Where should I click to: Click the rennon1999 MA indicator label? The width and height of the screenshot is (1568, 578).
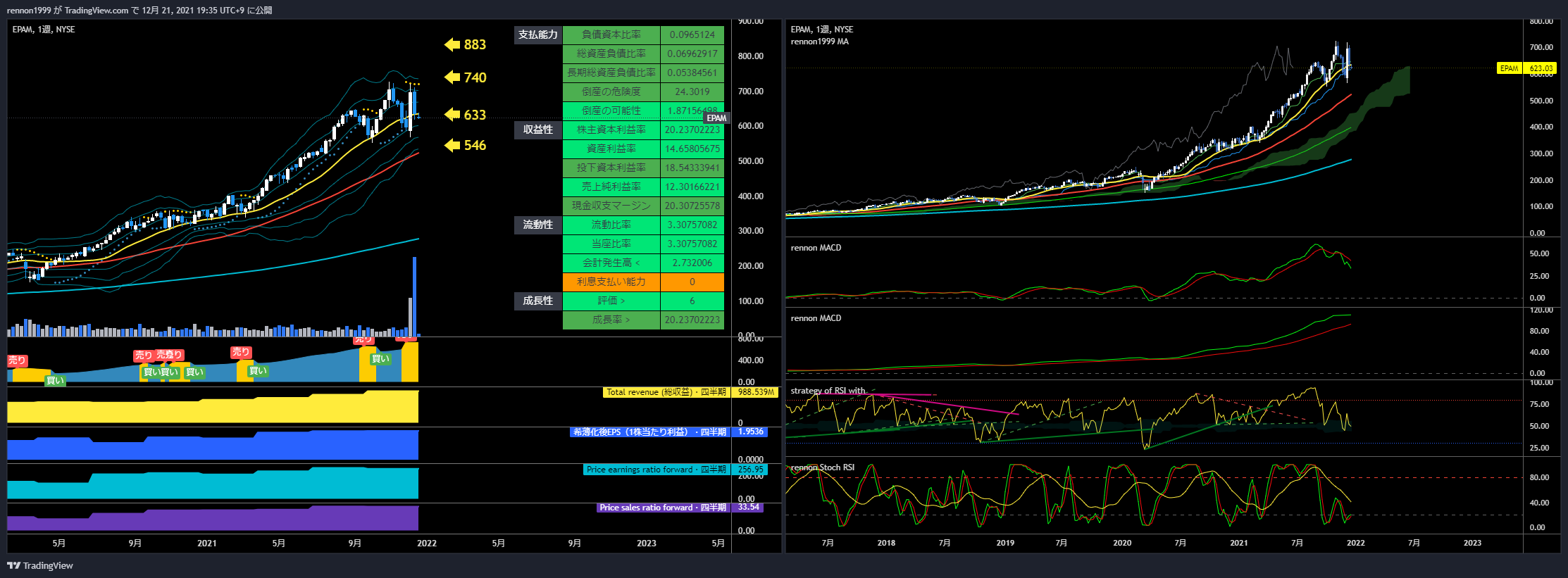[x=820, y=42]
